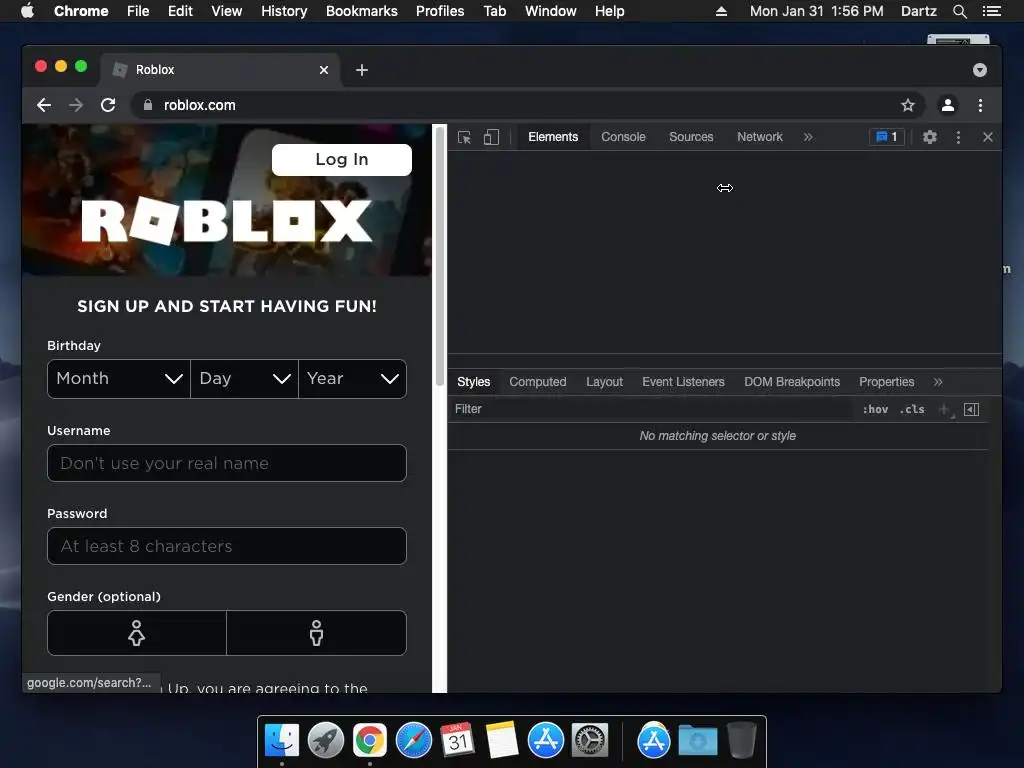Select the Layout sidebar tab

(604, 382)
